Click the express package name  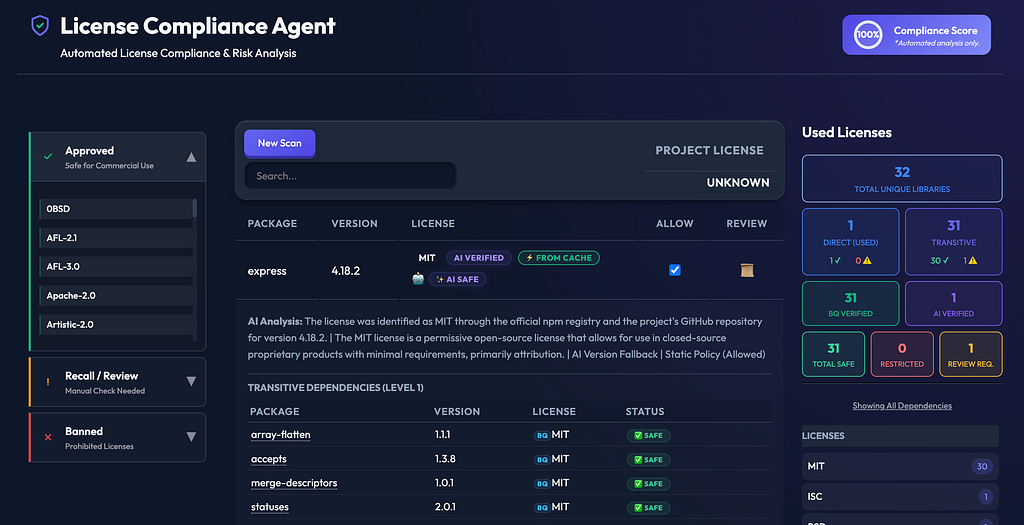tap(266, 271)
